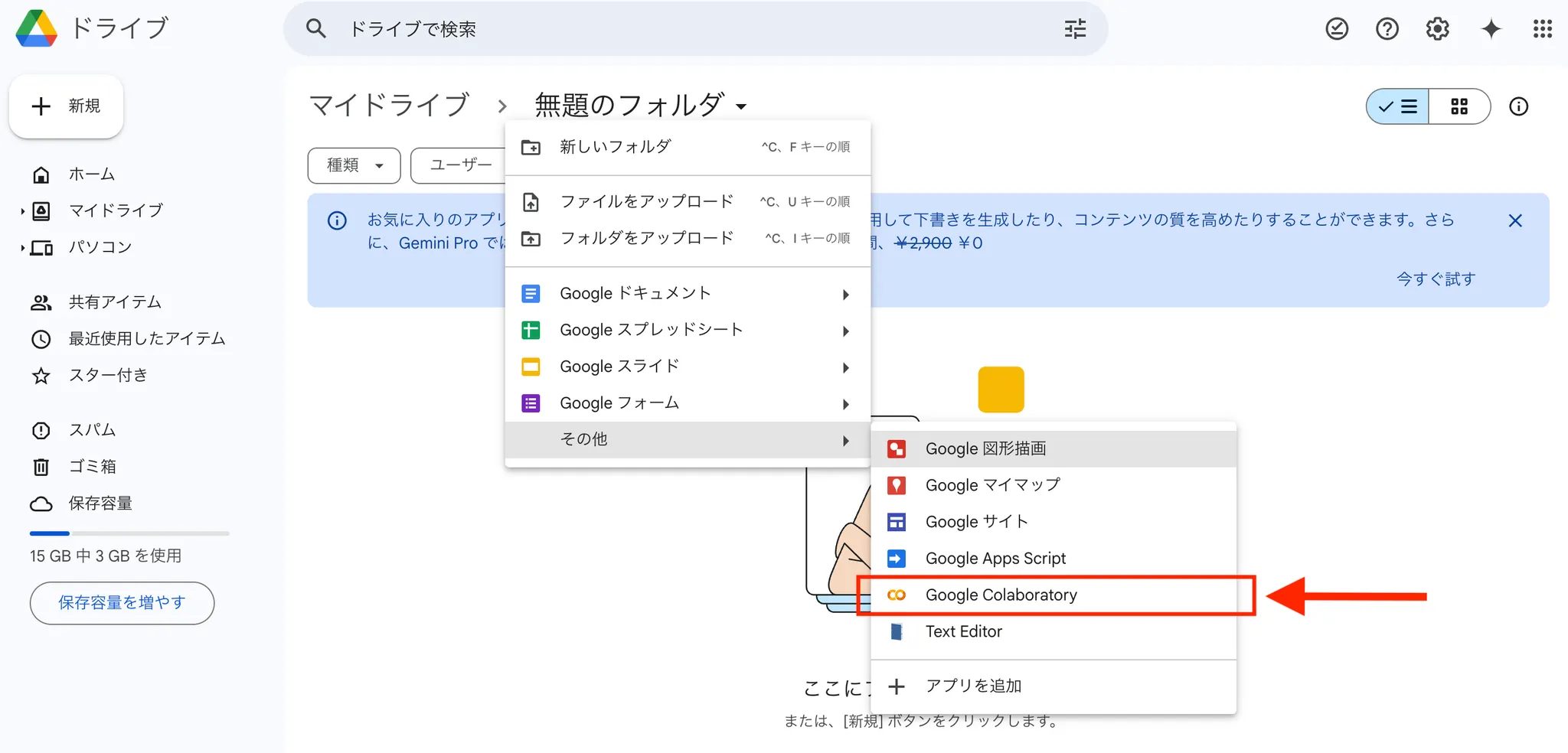Click the 保存容量 cloud icon
The image size is (1568, 753).
click(41, 504)
